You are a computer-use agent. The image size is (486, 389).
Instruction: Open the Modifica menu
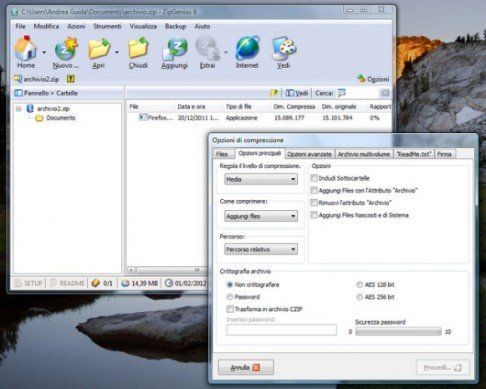pos(46,26)
